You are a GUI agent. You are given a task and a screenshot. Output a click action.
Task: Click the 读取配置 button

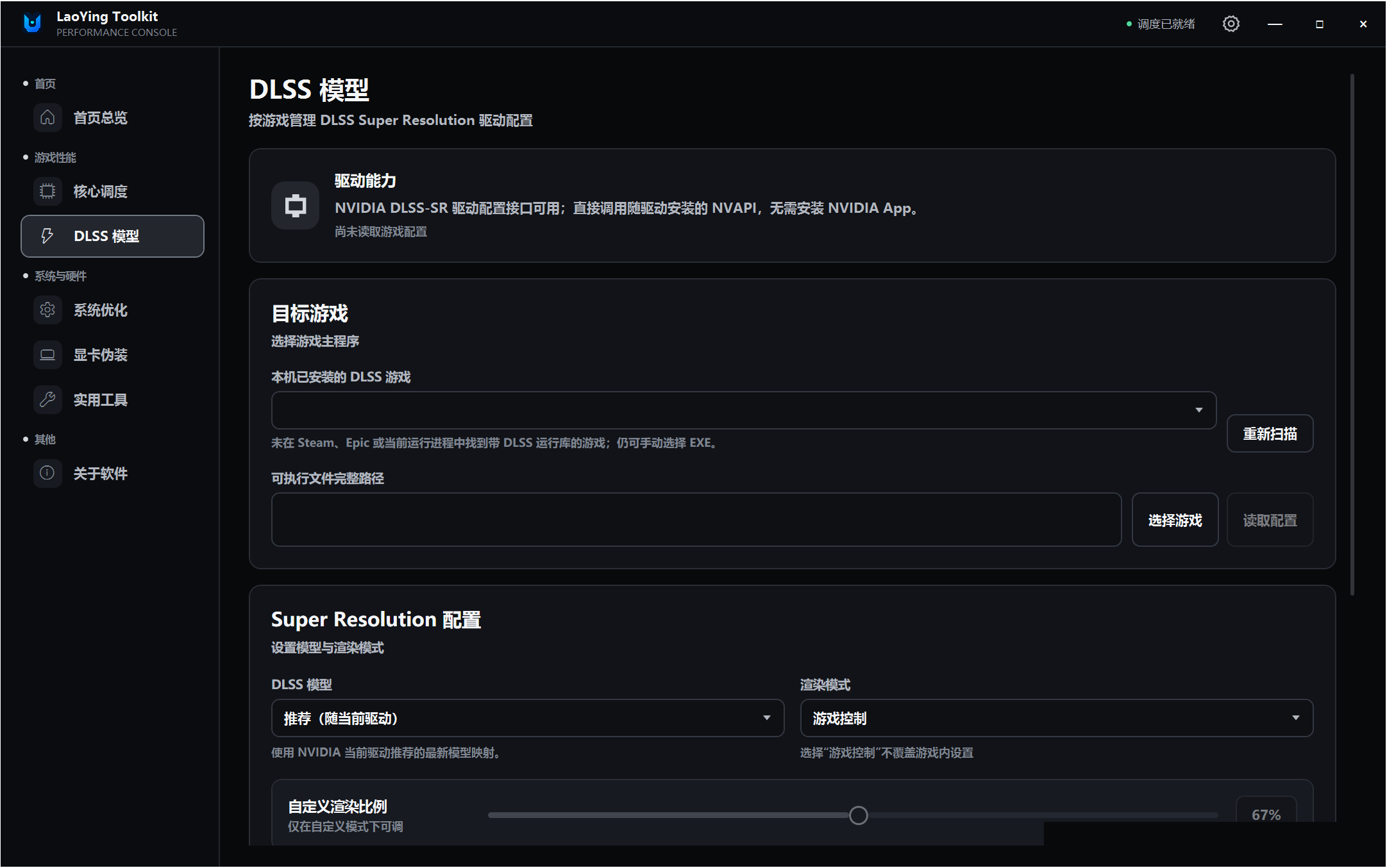point(1270,520)
